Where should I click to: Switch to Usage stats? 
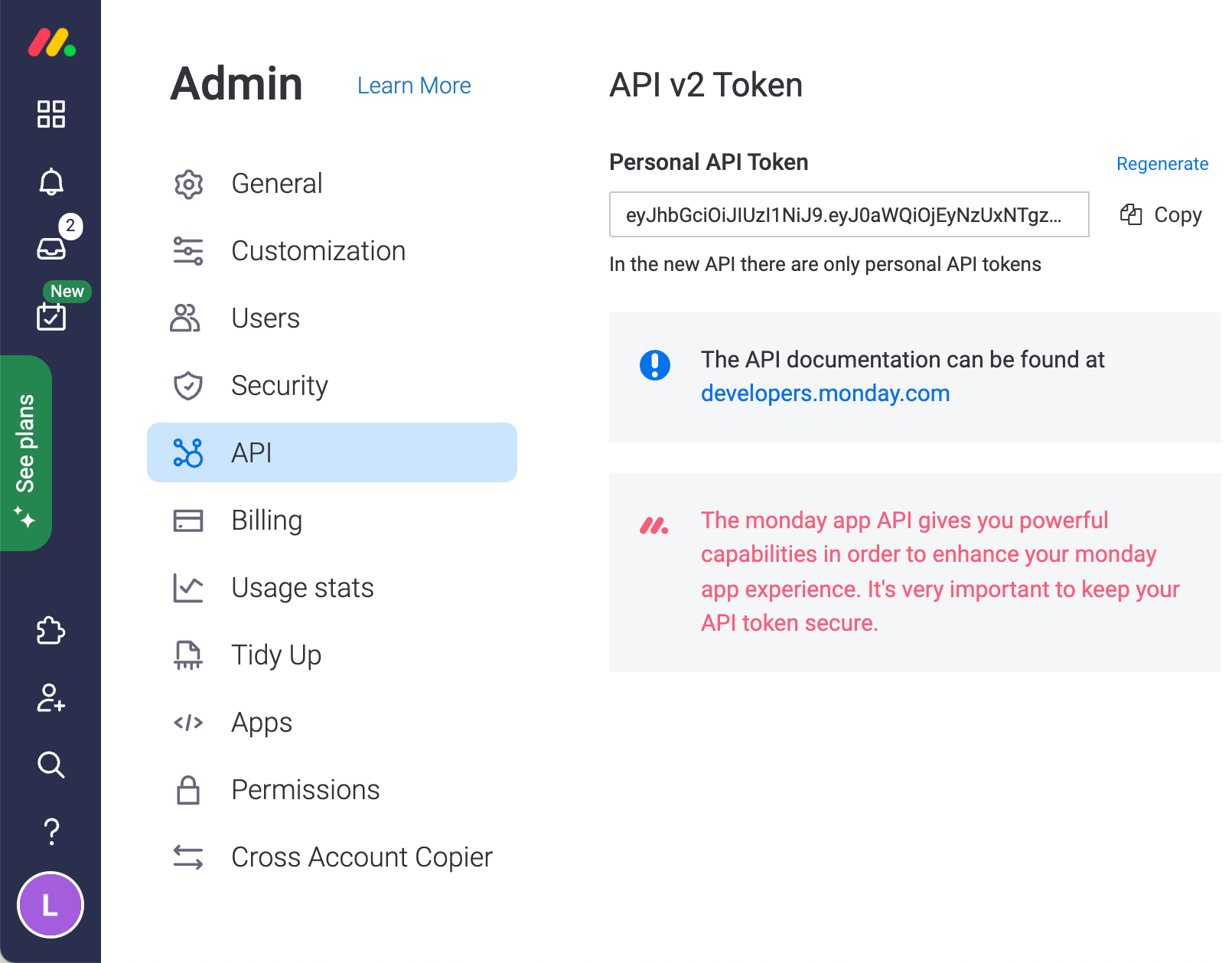pos(302,587)
